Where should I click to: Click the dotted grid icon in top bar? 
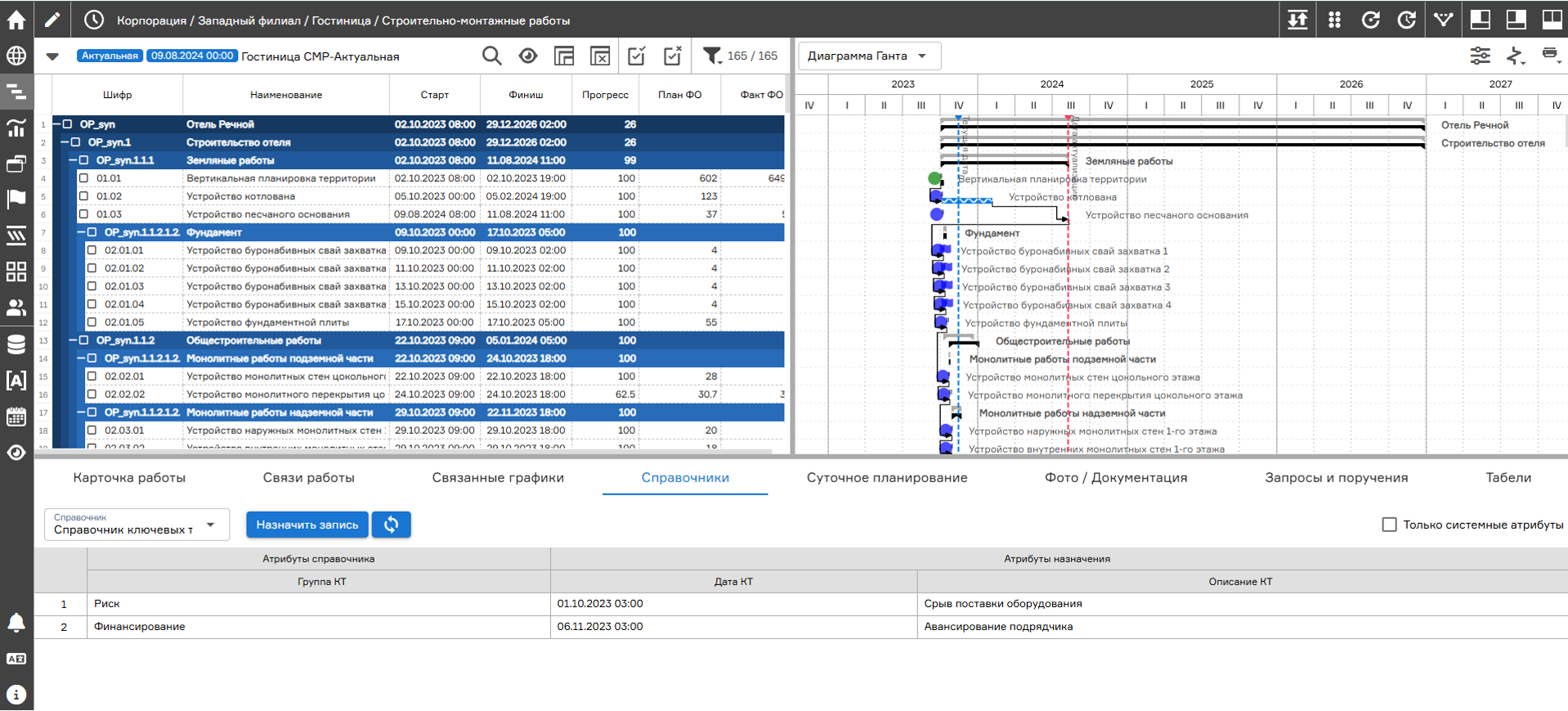(x=1334, y=20)
